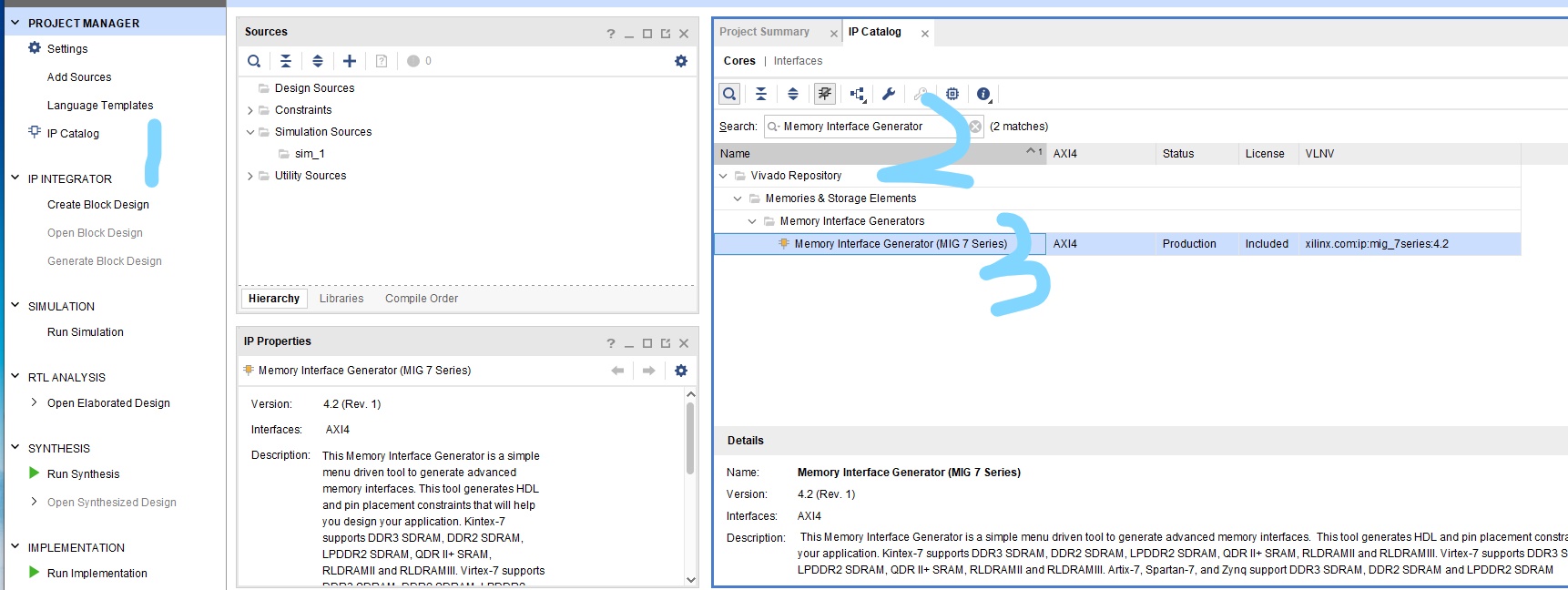Collapse Memories & Storage Elements node

point(738,198)
